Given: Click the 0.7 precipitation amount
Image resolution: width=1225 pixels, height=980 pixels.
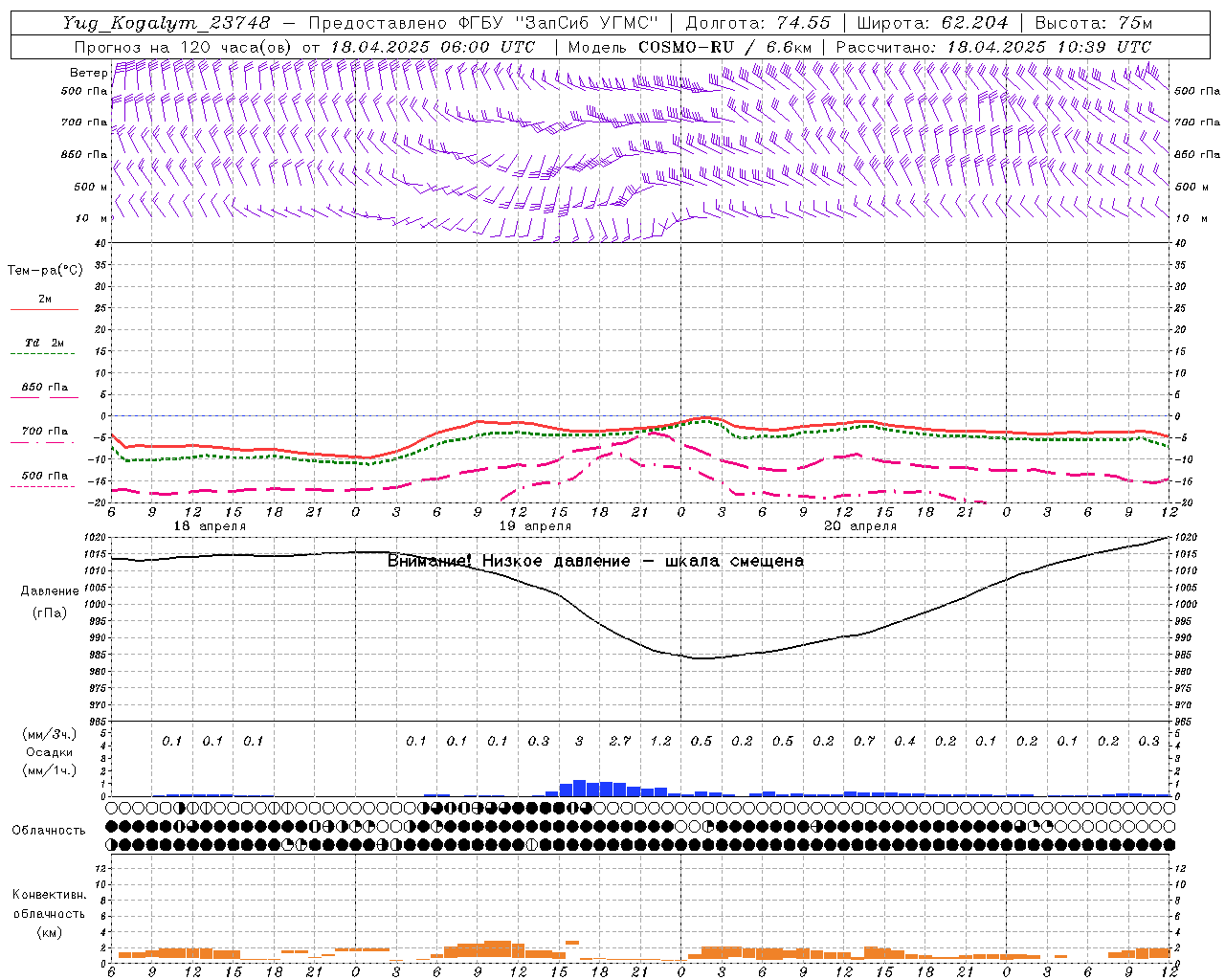Looking at the screenshot, I should 864,741.
